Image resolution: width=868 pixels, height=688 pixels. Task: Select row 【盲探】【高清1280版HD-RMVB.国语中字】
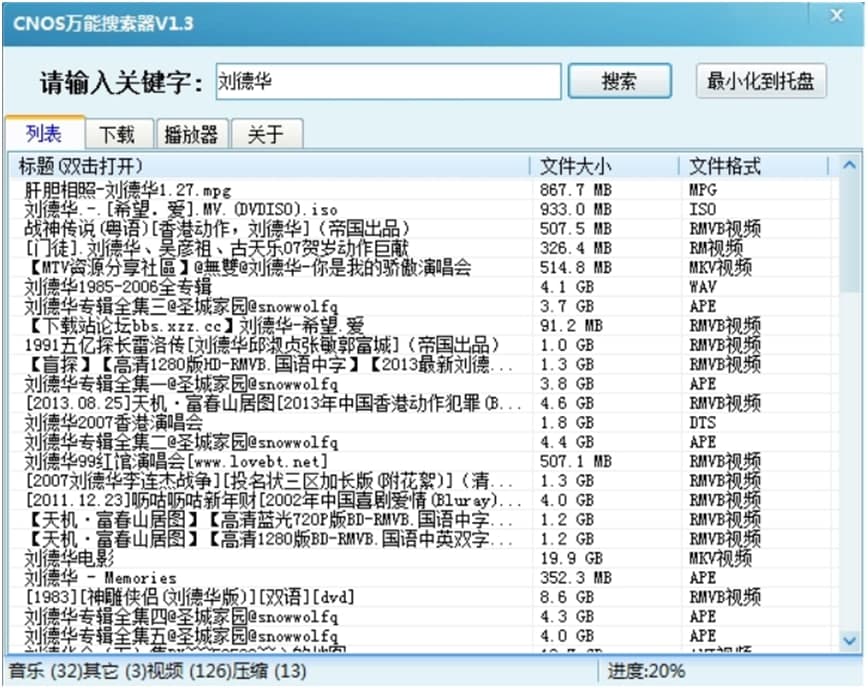(420, 364)
